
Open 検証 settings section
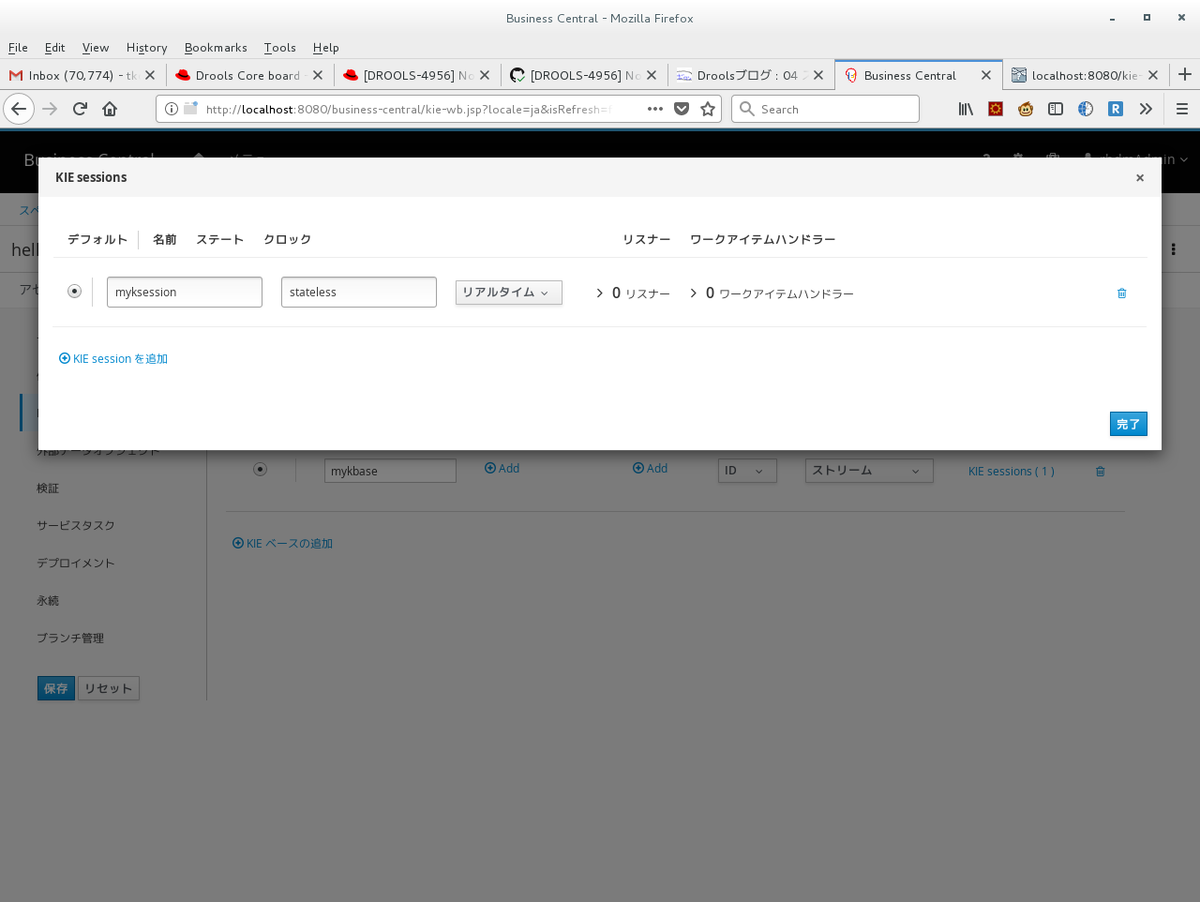click(x=48, y=488)
